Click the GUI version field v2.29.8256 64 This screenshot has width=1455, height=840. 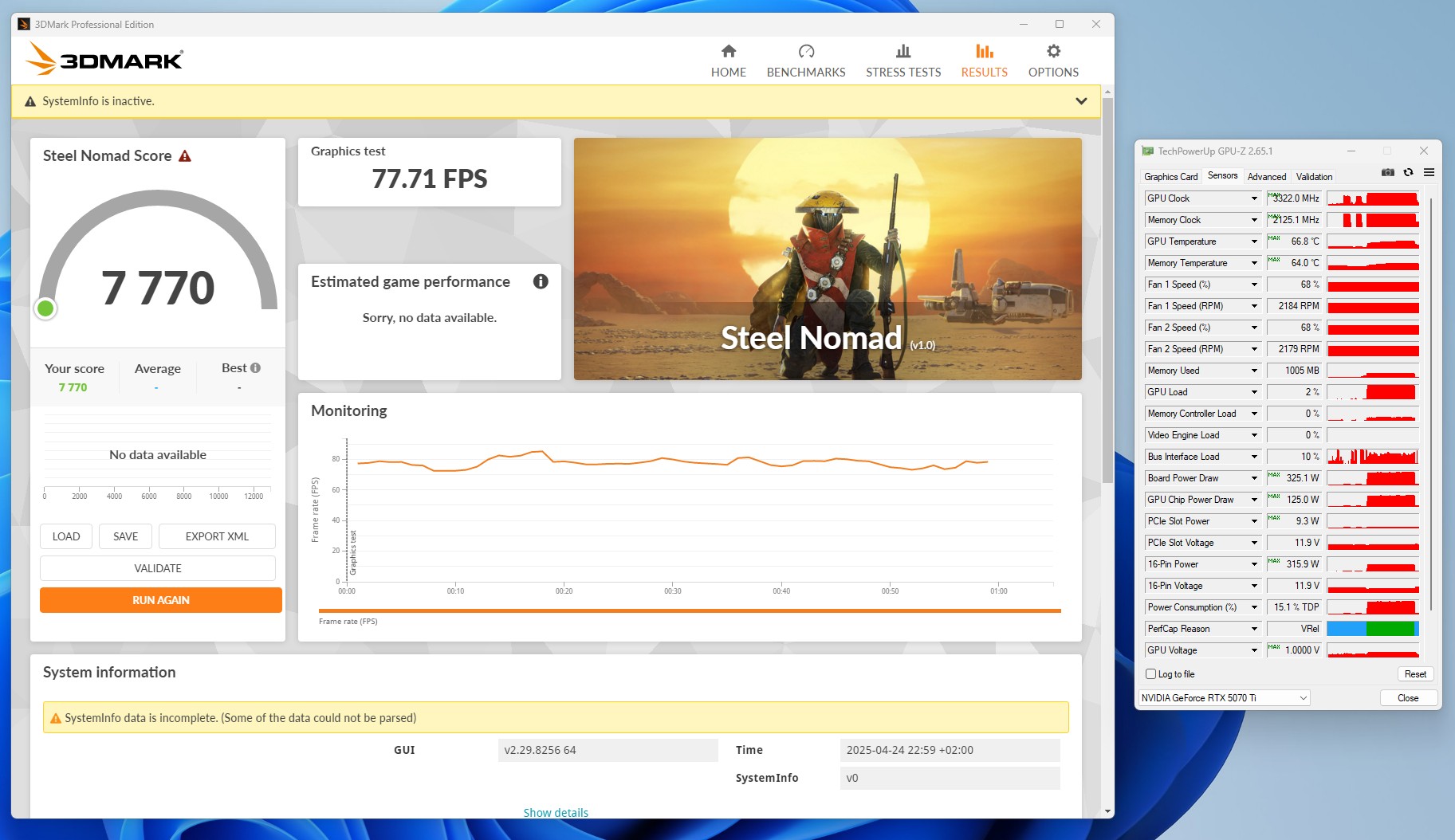pyautogui.click(x=608, y=750)
